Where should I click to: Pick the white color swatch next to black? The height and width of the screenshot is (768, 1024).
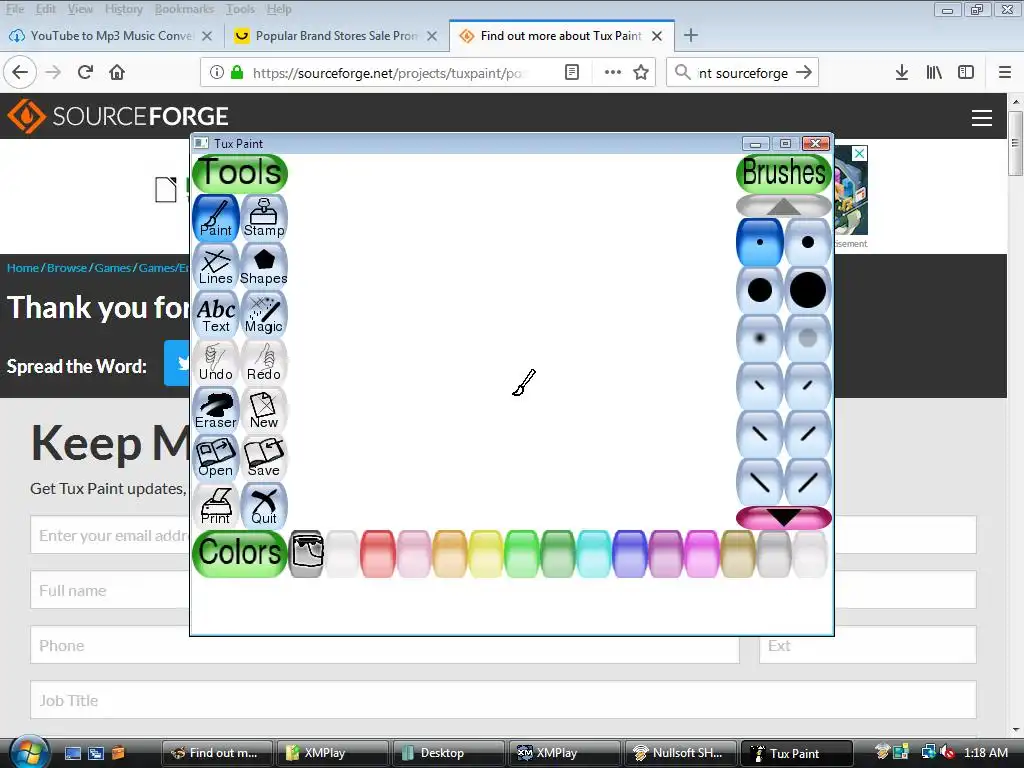point(342,554)
